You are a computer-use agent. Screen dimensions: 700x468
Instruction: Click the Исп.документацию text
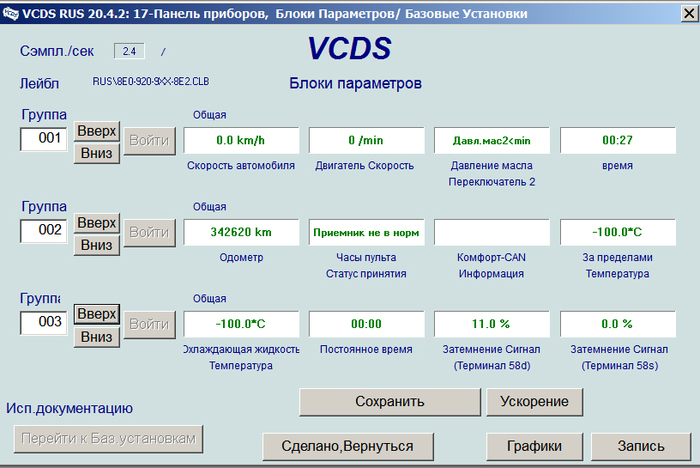[x=69, y=408]
